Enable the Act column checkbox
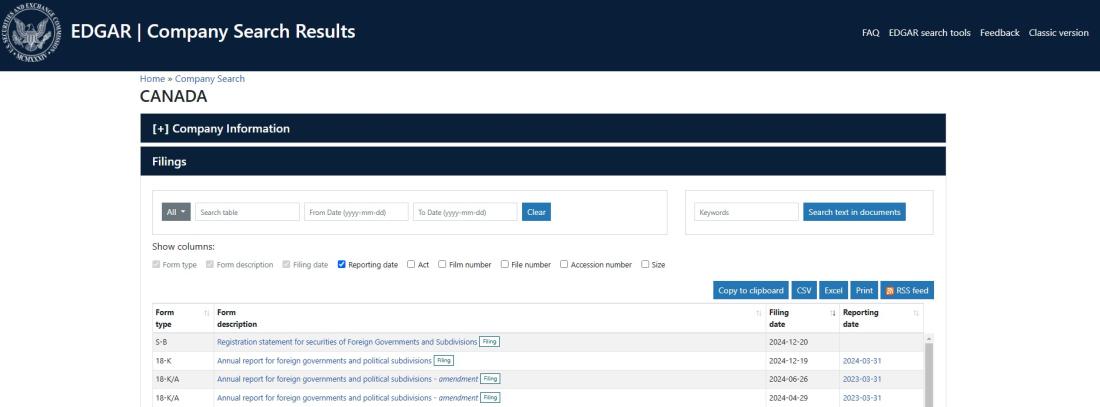This screenshot has height=407, width=1100. (x=411, y=265)
